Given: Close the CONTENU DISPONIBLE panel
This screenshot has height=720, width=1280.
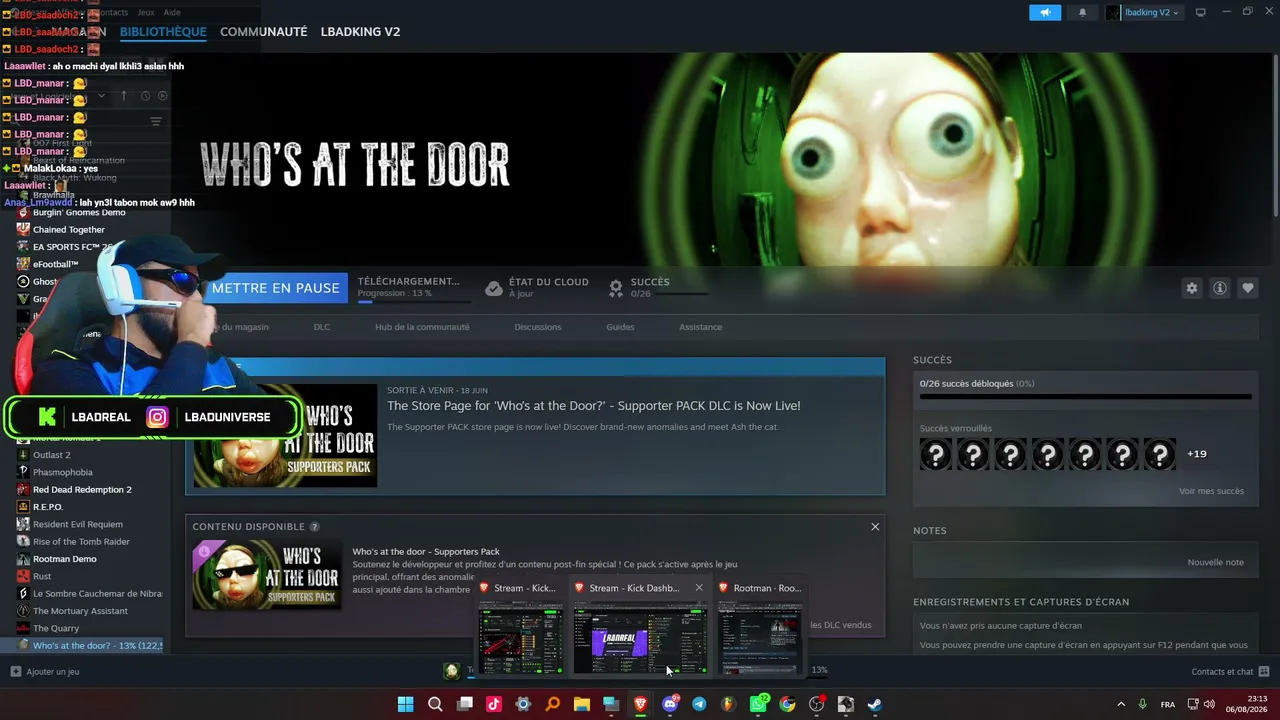Looking at the screenshot, I should 875,527.
